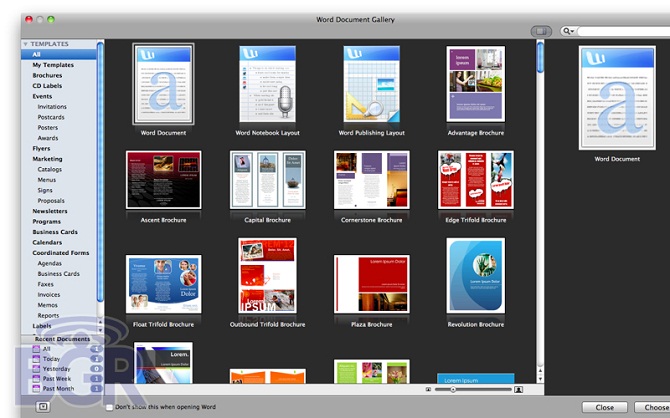Open the Memos subcategory
Screen dimensions: 670x418
coord(47,305)
